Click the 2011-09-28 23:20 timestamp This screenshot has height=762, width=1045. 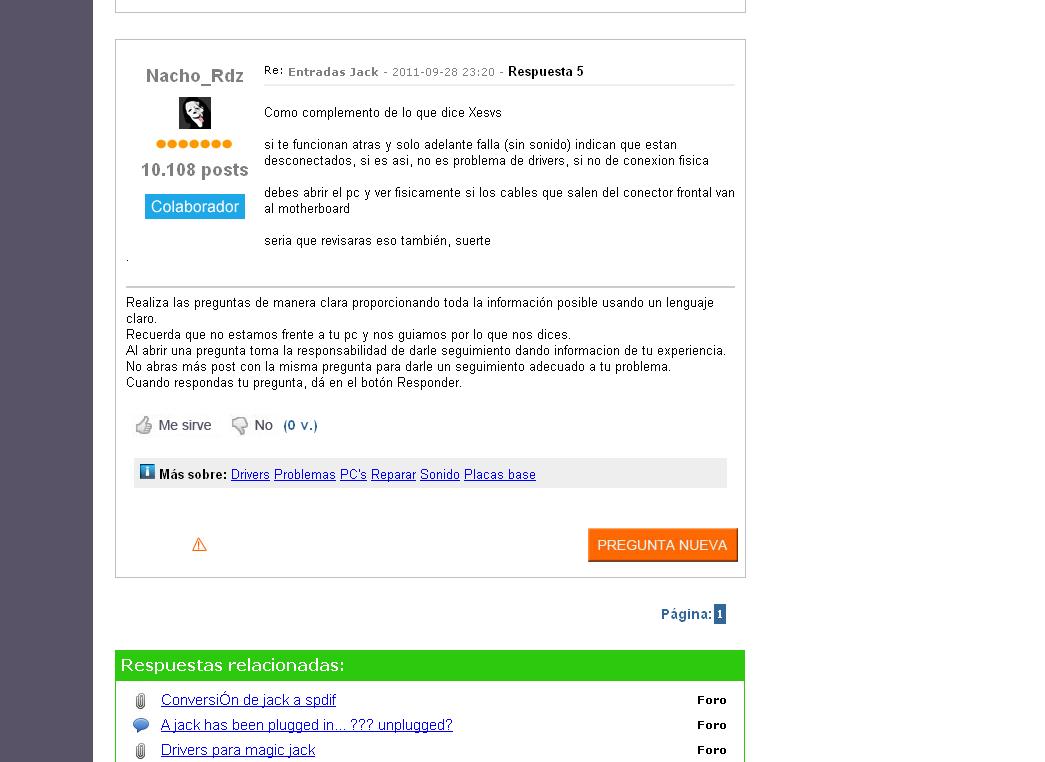[x=443, y=72]
